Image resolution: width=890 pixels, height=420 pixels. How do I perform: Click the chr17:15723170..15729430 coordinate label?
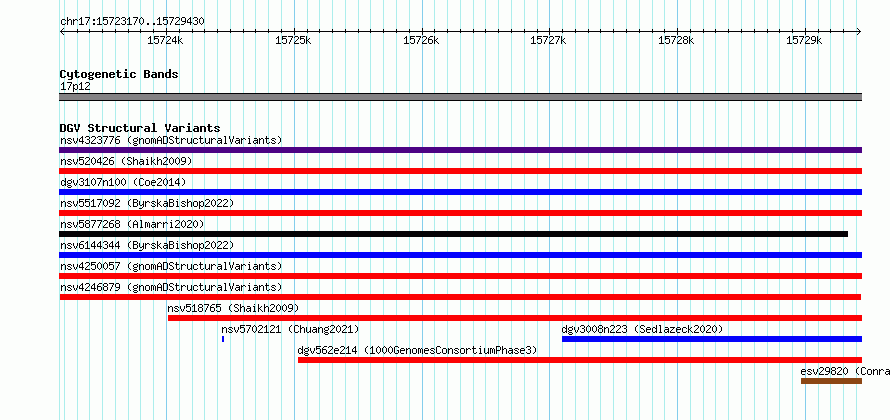point(132,22)
